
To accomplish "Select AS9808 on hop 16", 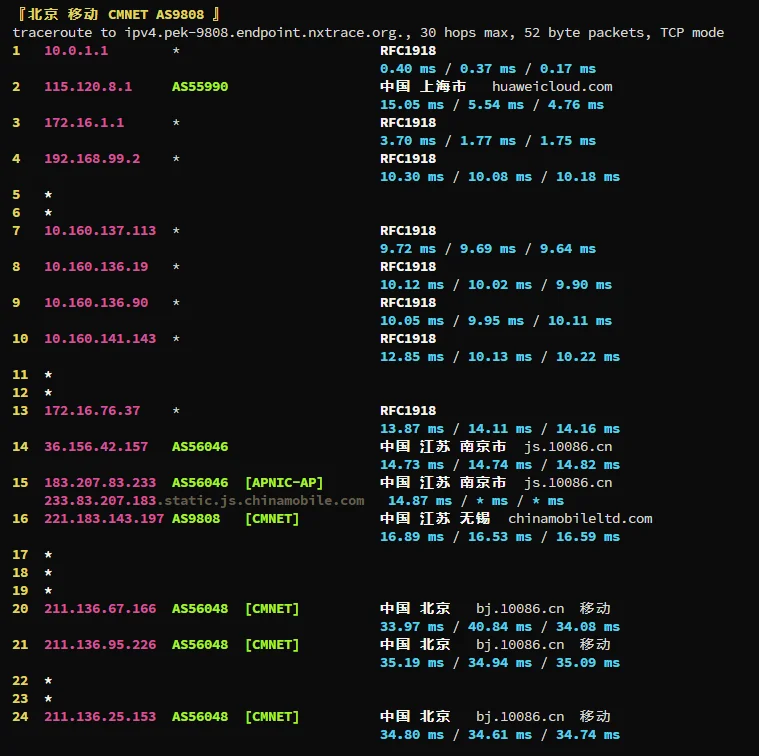I will [x=196, y=518].
